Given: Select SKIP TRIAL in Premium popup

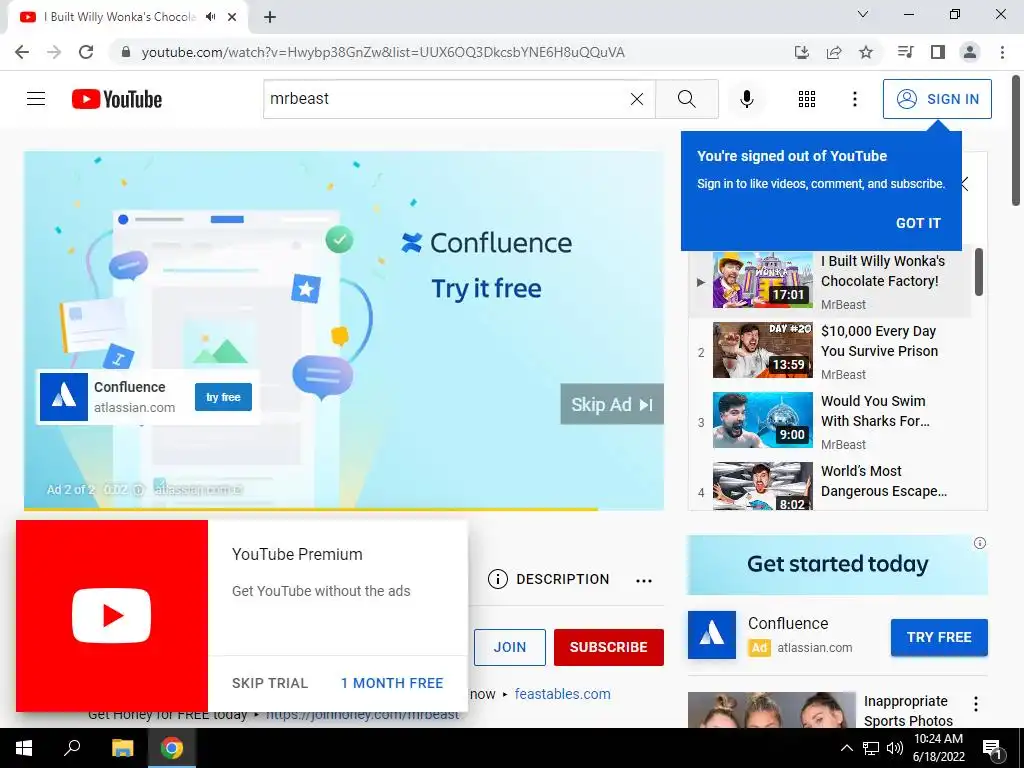Looking at the screenshot, I should point(270,683).
